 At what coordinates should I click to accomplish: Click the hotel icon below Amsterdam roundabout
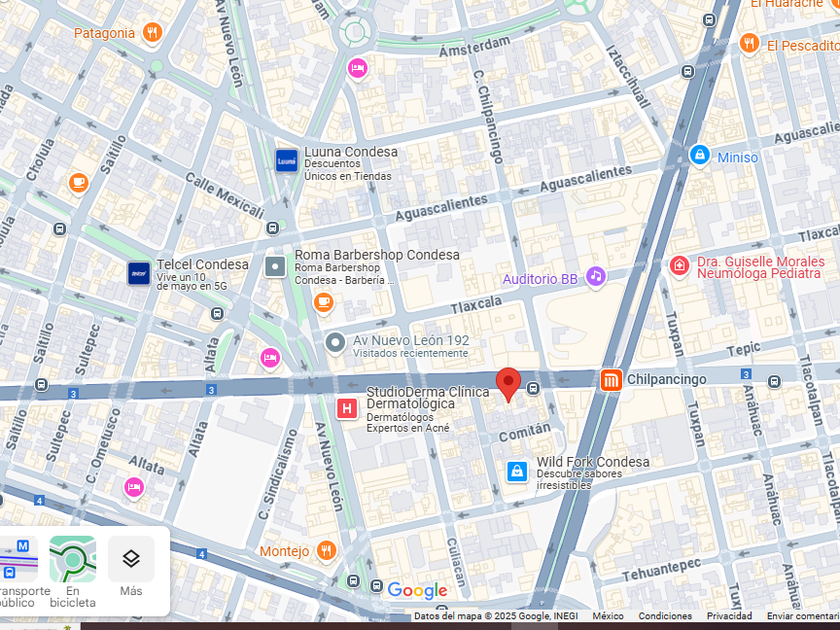point(357,69)
